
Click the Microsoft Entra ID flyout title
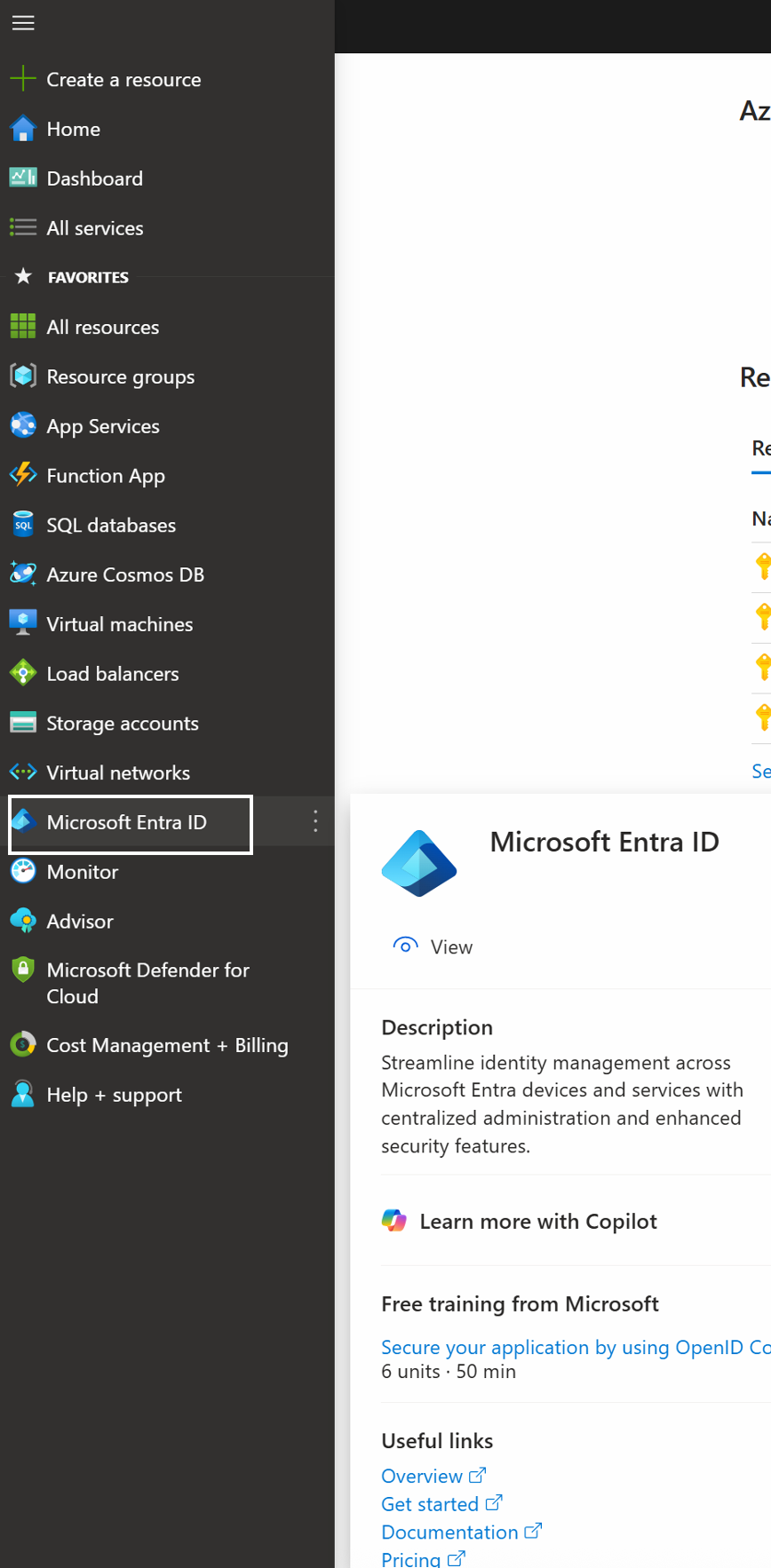604,842
